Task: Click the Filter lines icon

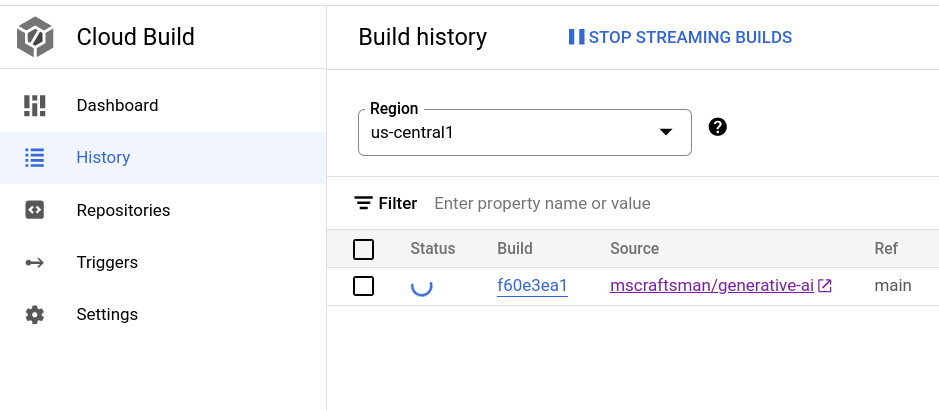Action: [363, 204]
